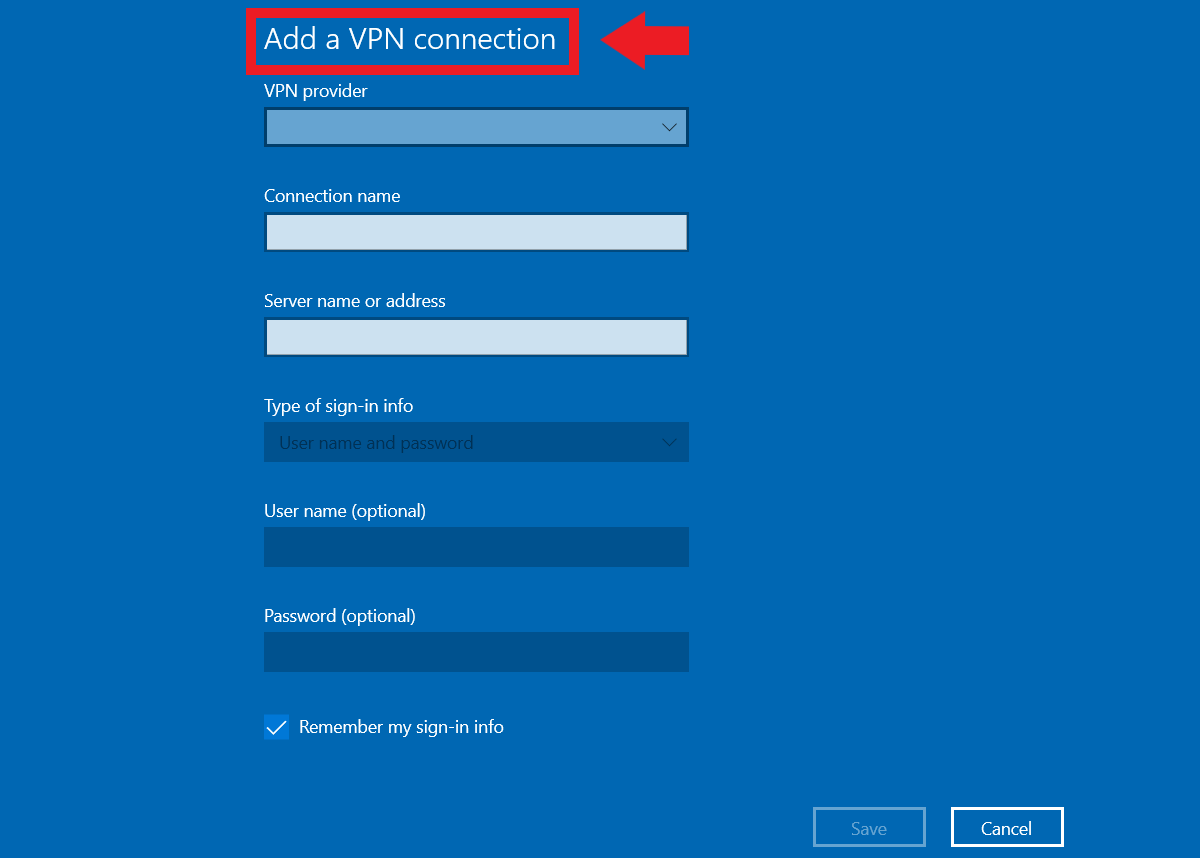The image size is (1200, 858).
Task: Click the 'User name (optional)' label
Action: 345,511
